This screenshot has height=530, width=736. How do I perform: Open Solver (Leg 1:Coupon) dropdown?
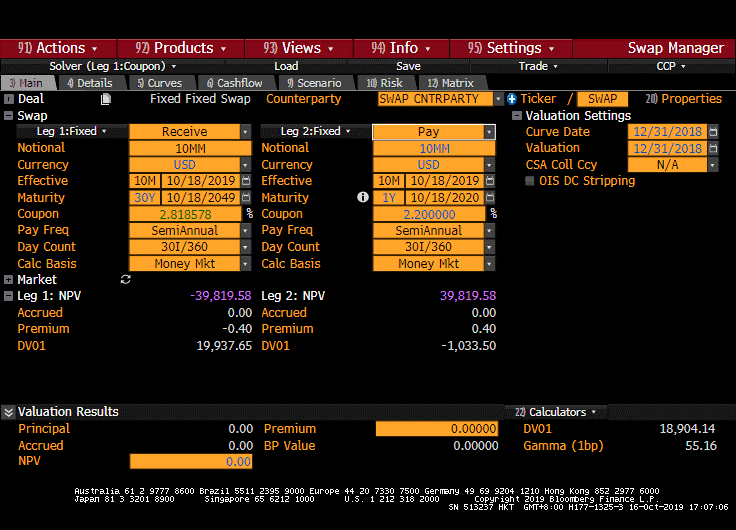pyautogui.click(x=113, y=66)
